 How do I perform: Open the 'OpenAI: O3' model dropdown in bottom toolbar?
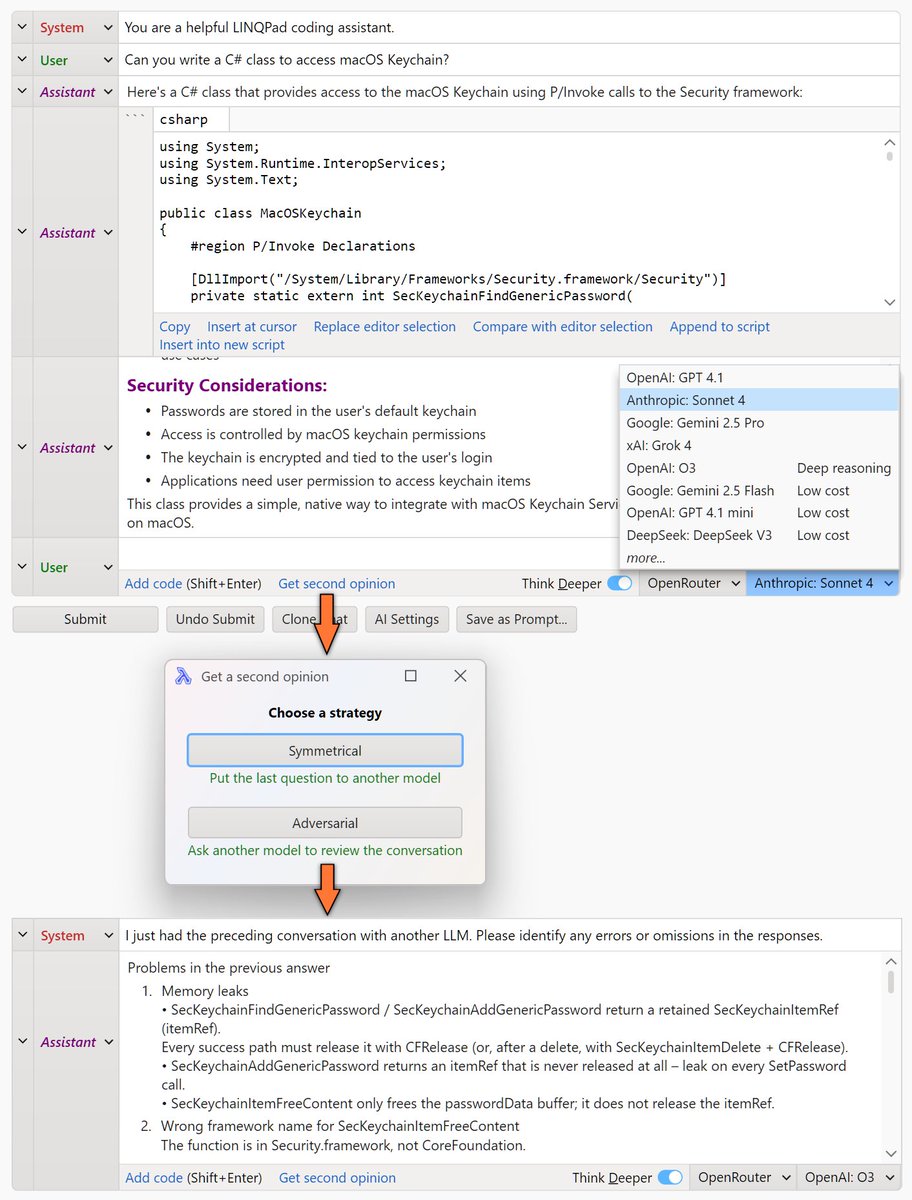(847, 1178)
